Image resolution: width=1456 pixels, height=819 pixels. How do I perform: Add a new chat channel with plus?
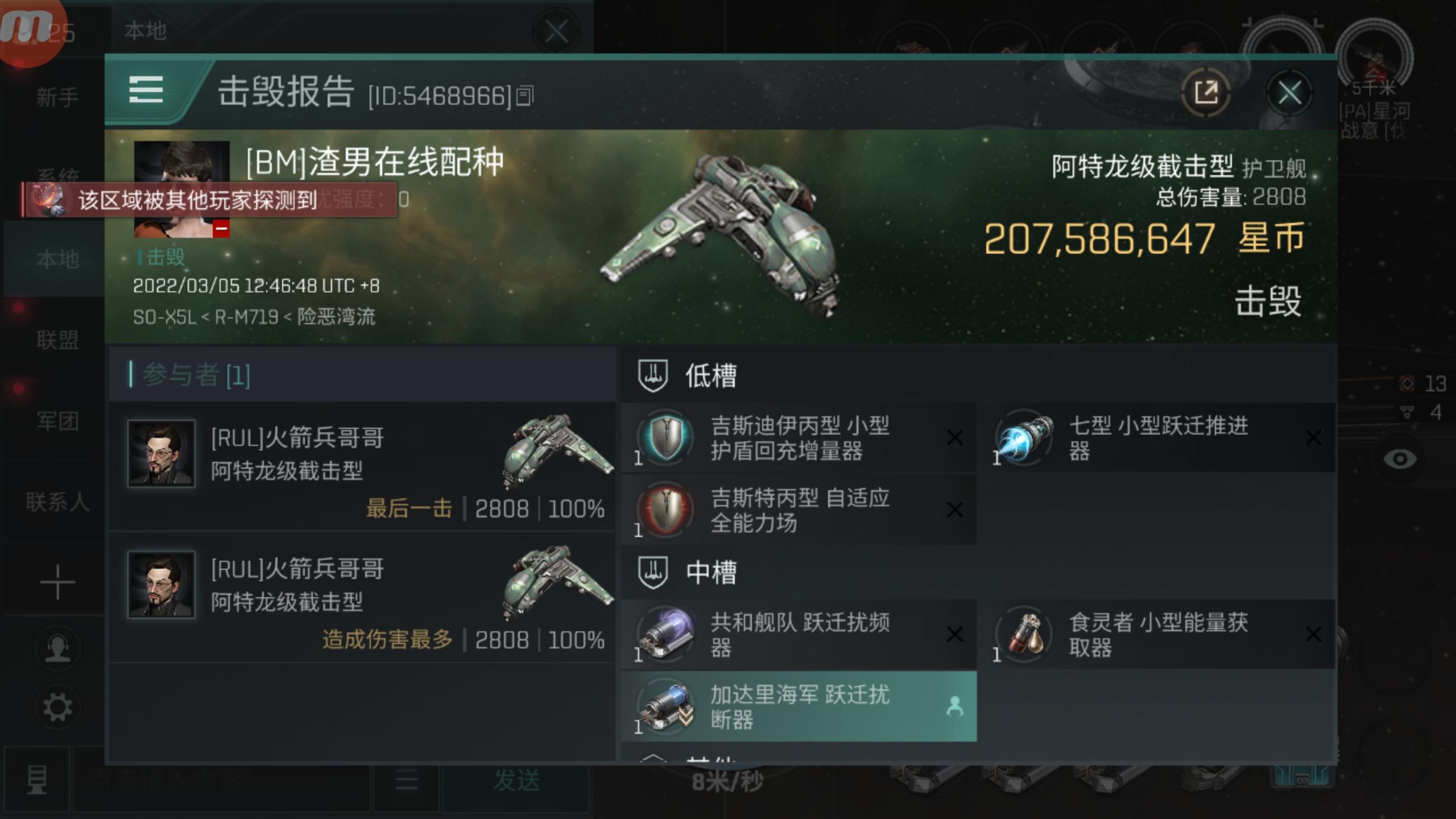point(57,582)
